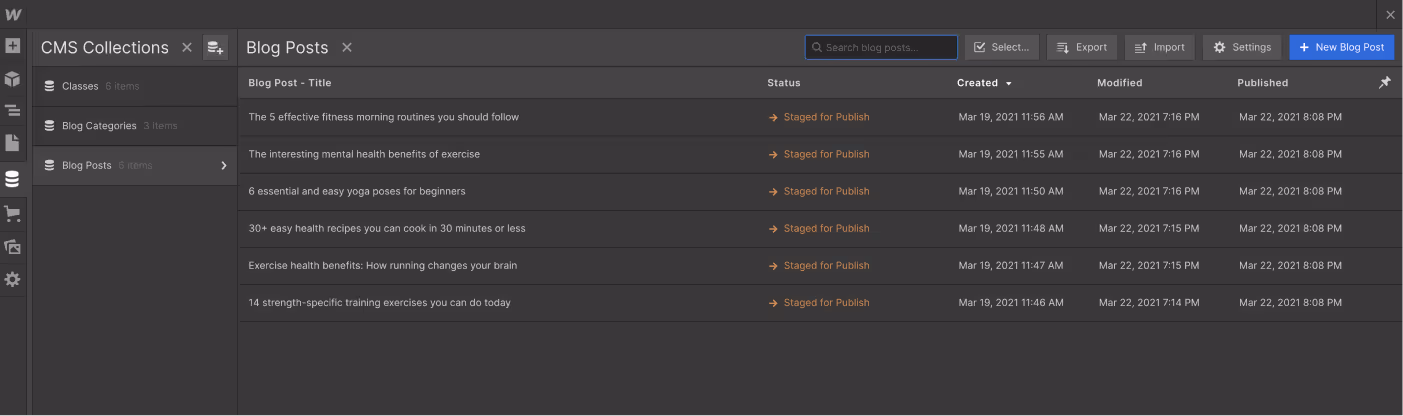Click the Import button
Screen dimensions: 1403x416
tap(1159, 47)
